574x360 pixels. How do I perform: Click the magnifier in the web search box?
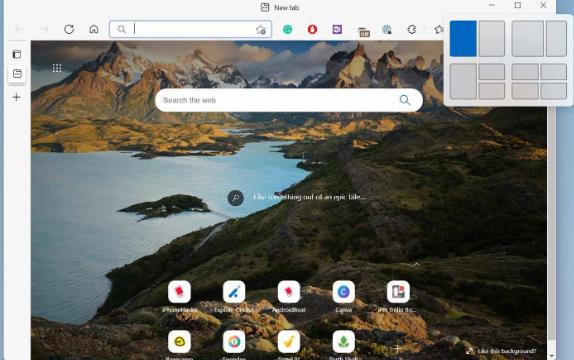(x=405, y=100)
